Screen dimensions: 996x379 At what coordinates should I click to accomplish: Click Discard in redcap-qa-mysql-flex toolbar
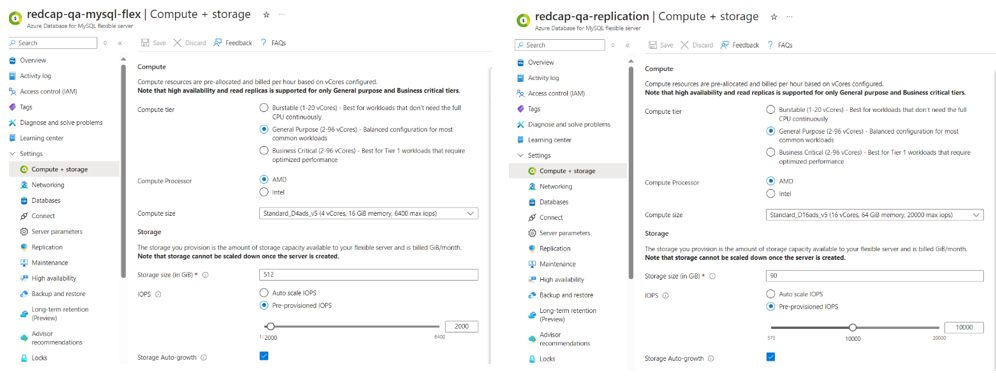[x=190, y=43]
